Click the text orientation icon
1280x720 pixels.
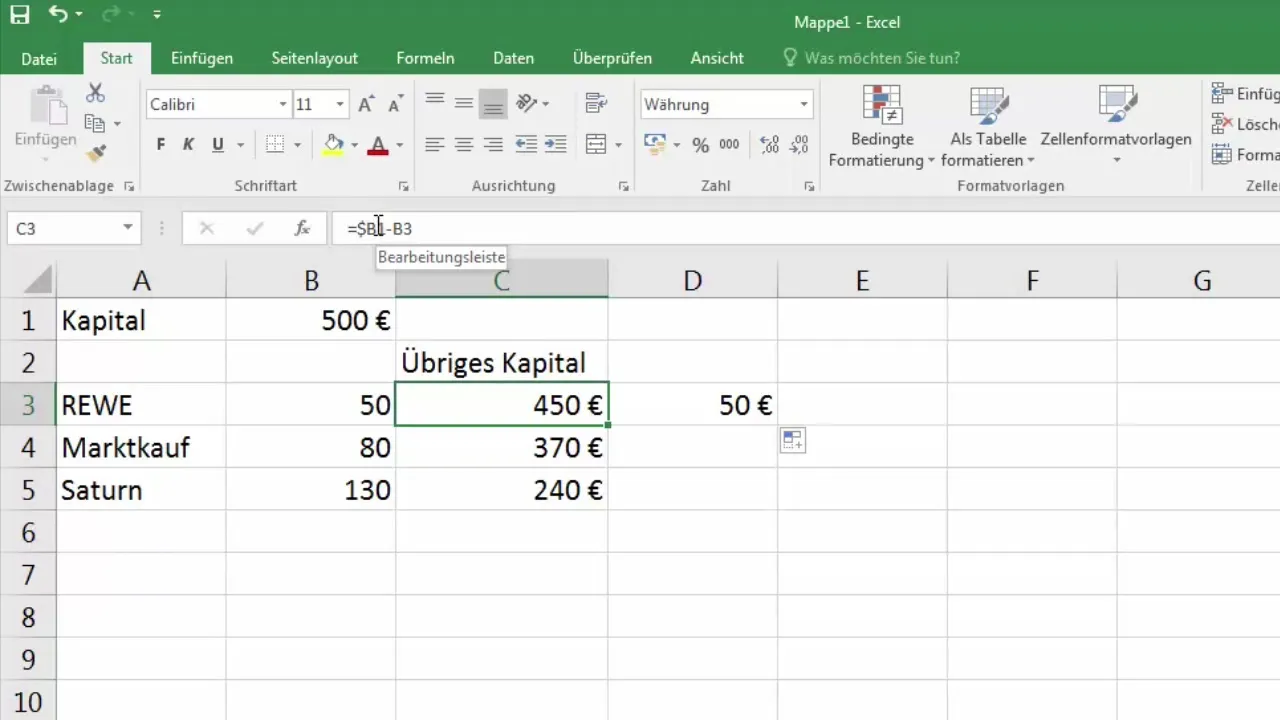pos(527,102)
